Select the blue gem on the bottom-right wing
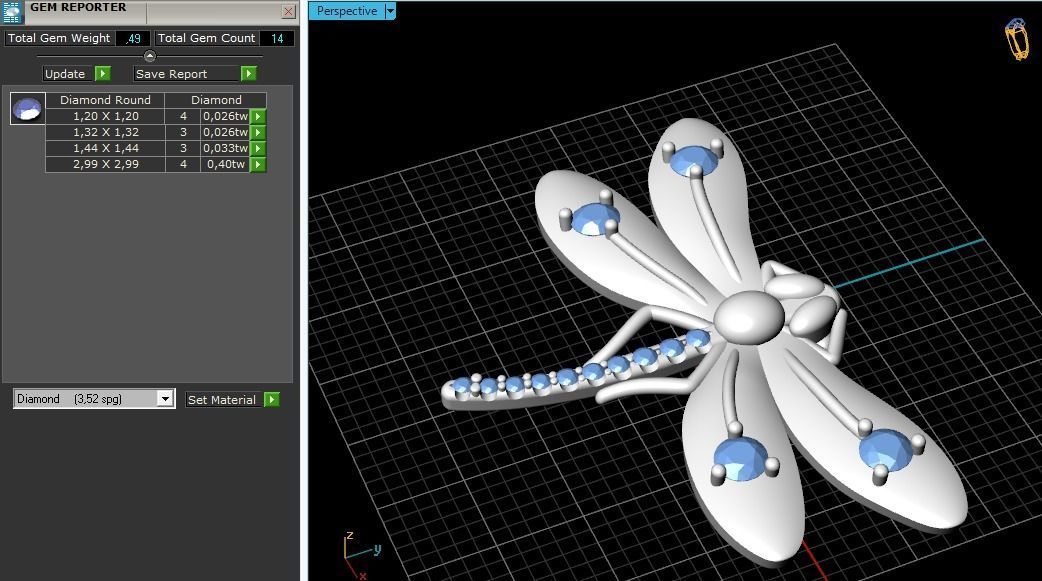The height and width of the screenshot is (581, 1042). pos(885,449)
